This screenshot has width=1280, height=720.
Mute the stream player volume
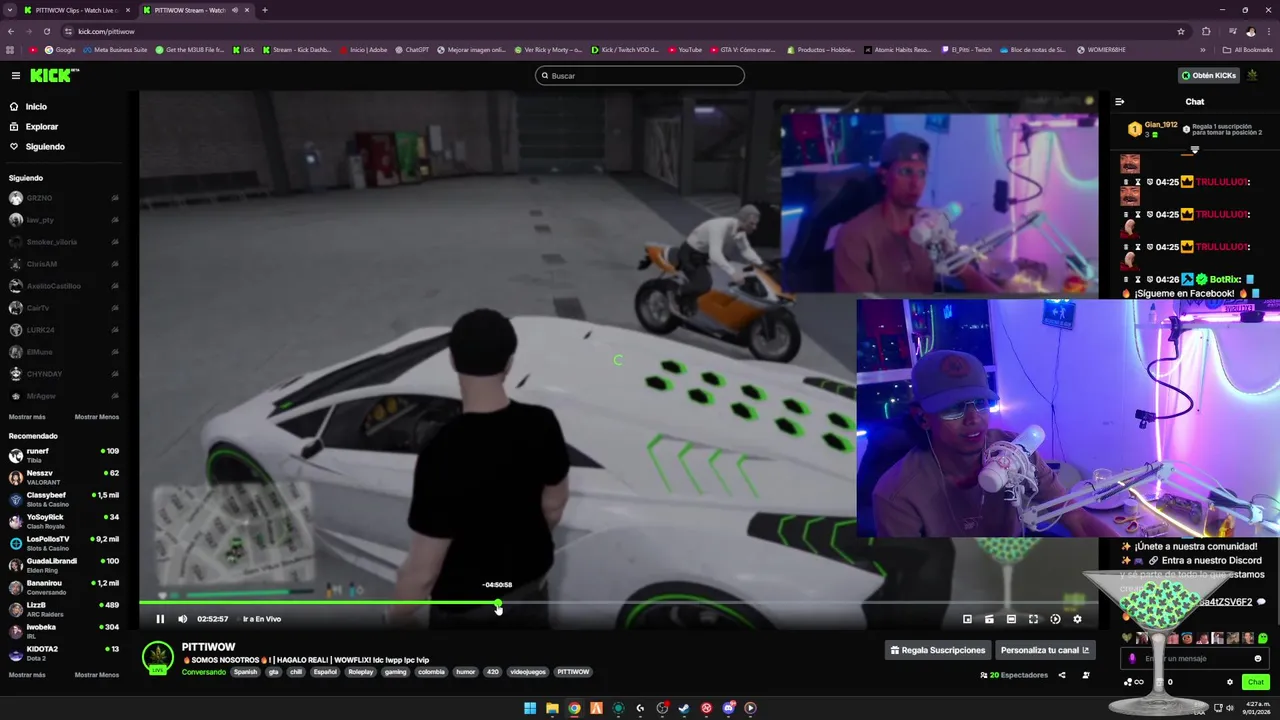[182, 619]
